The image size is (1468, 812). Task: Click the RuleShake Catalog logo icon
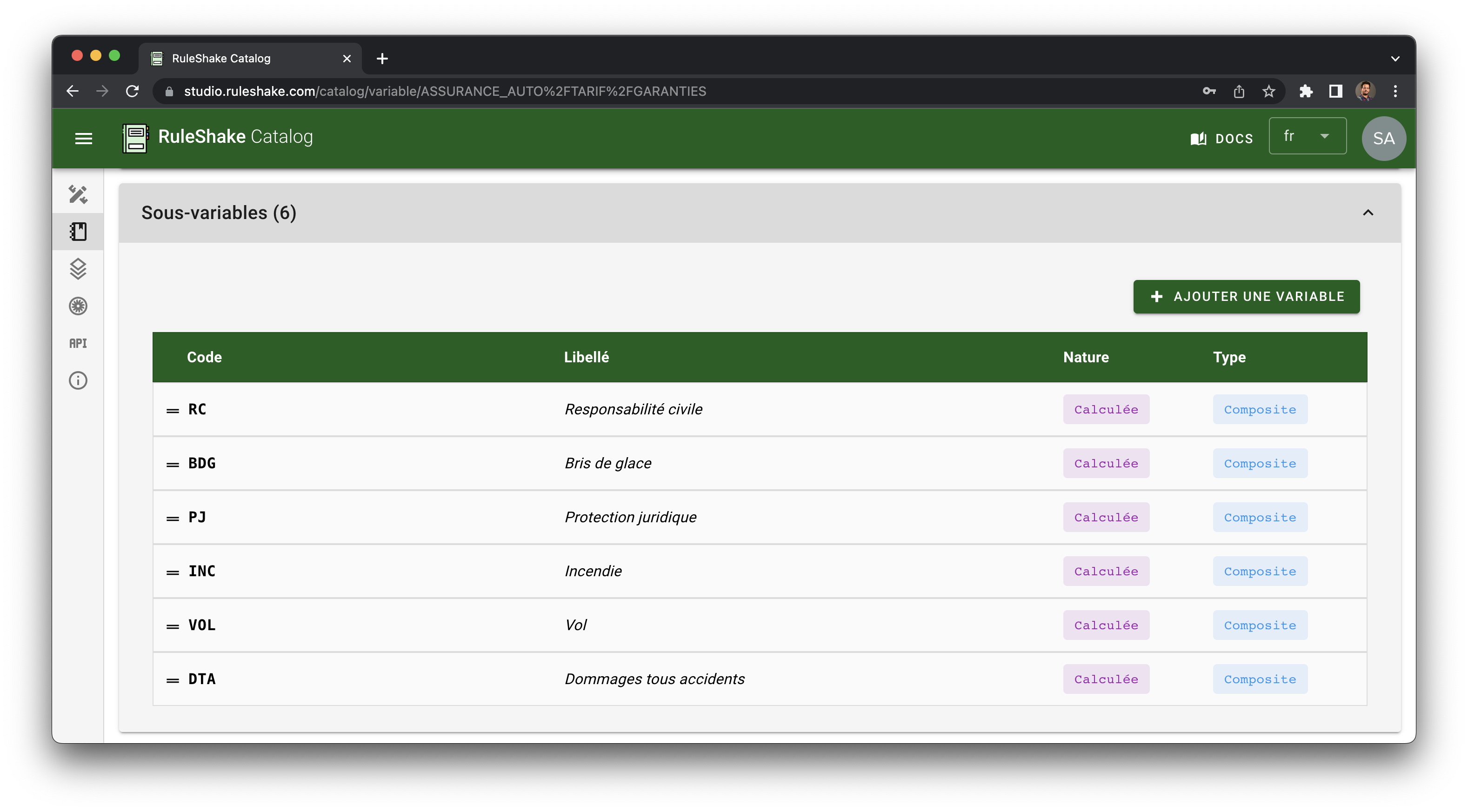point(136,138)
